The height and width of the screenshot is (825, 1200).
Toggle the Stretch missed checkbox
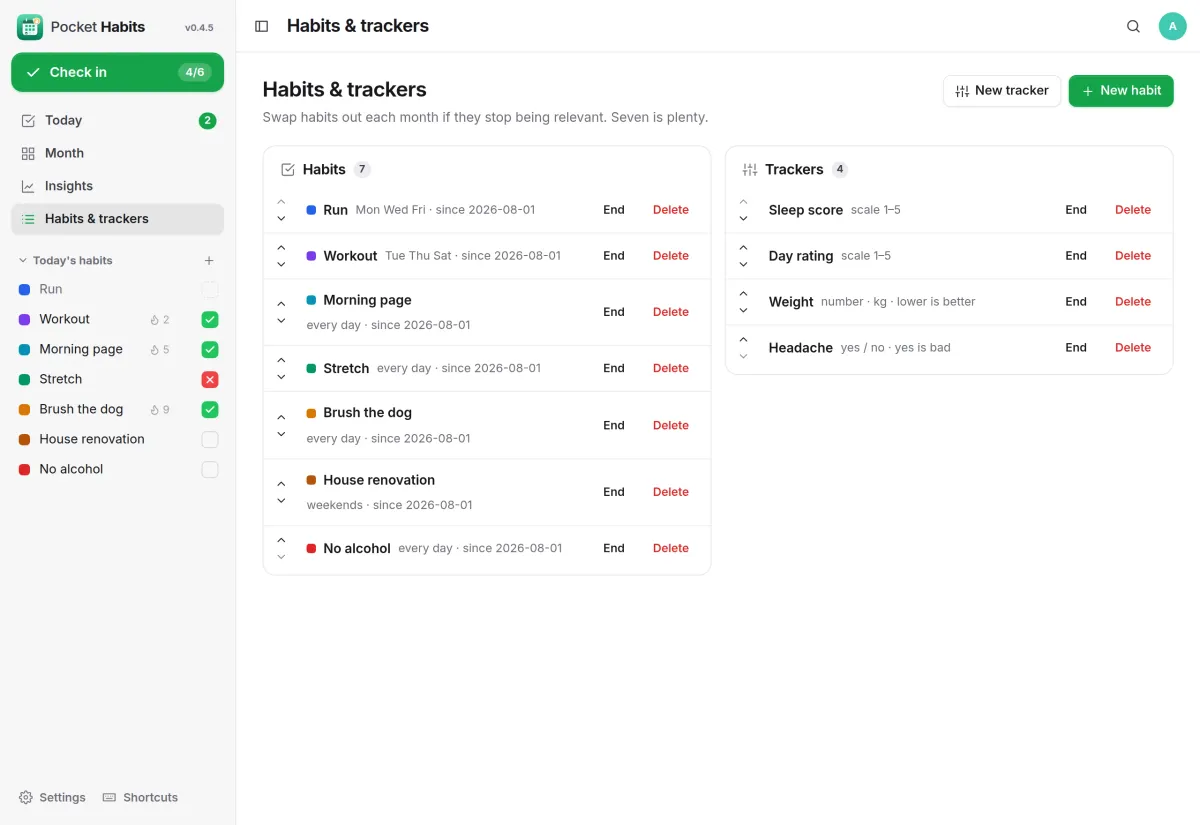tap(210, 380)
